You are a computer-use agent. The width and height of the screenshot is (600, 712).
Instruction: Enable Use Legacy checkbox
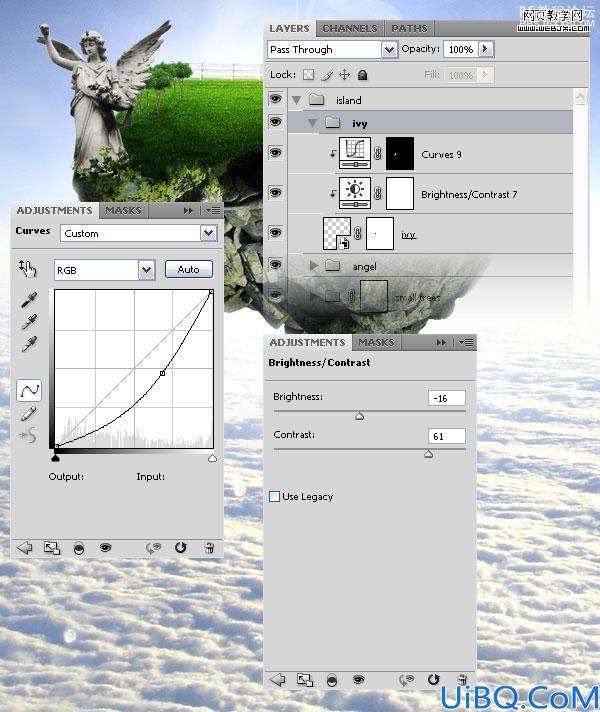click(274, 496)
